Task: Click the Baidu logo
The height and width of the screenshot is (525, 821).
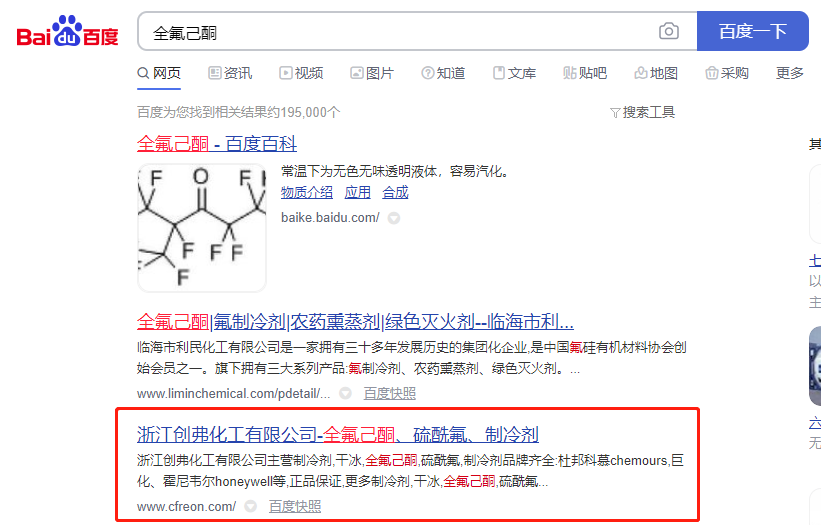Action: (x=67, y=32)
